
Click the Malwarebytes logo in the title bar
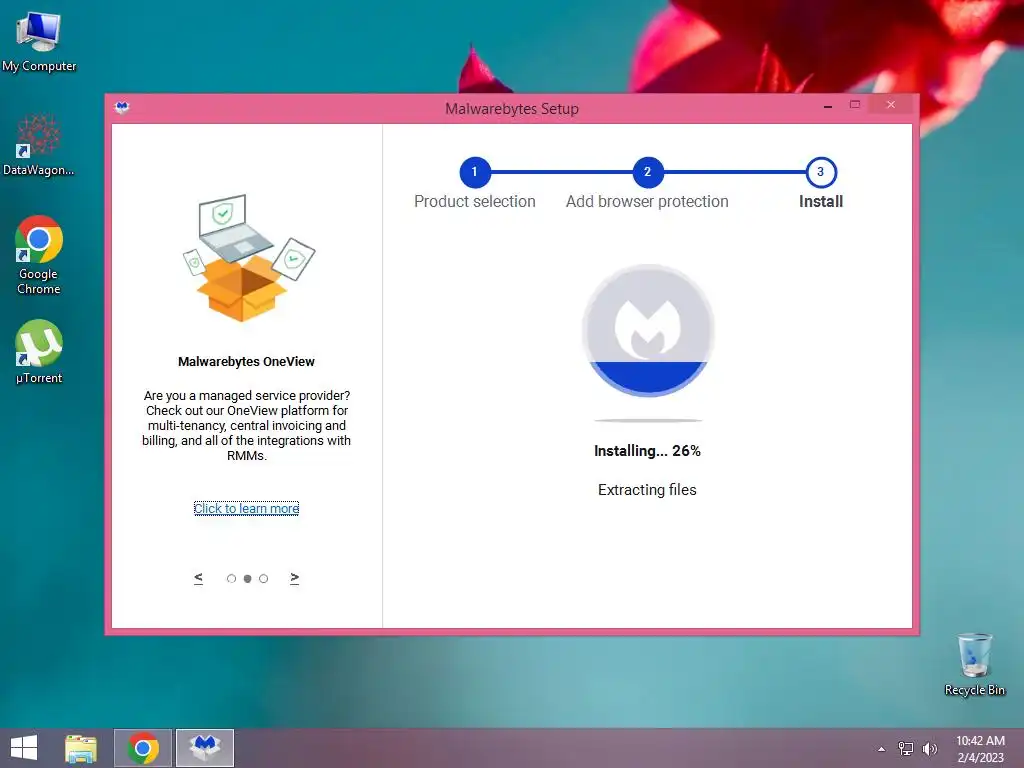click(122, 107)
